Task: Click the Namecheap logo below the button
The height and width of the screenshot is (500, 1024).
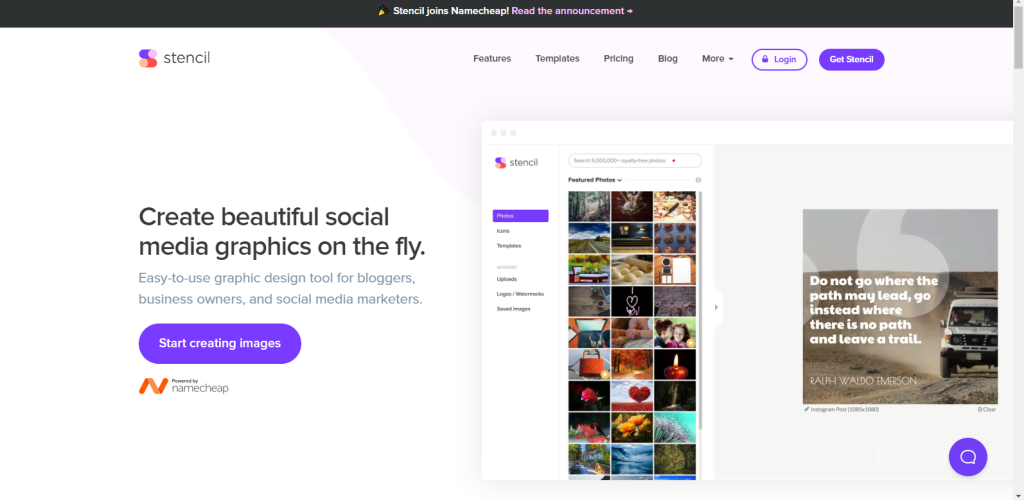Action: coord(184,386)
